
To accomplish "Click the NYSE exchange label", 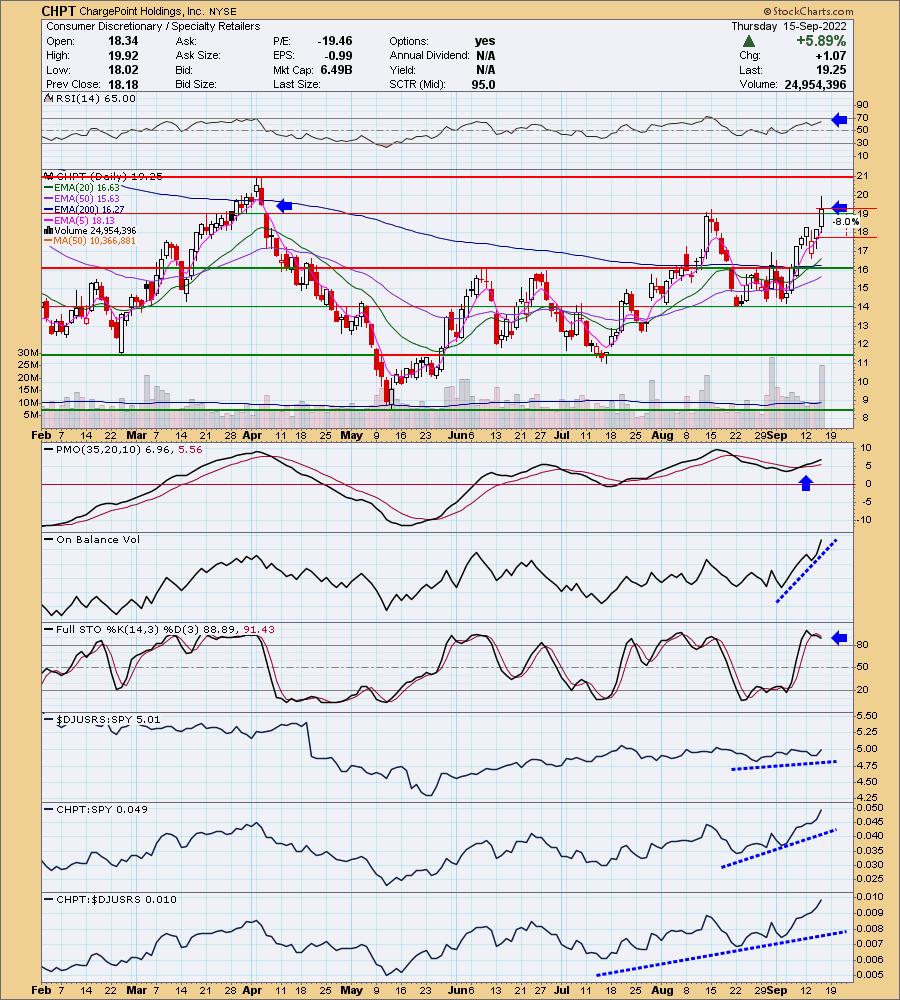I will point(222,11).
